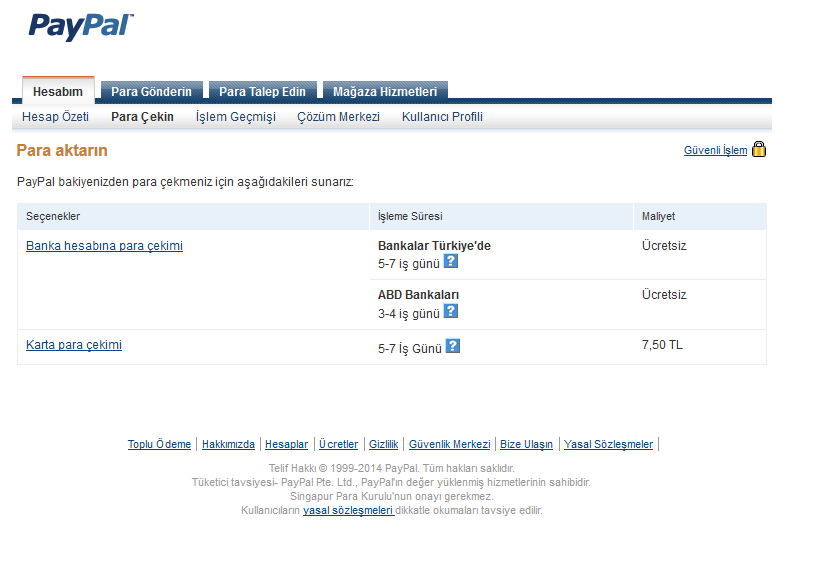Click the Singapur Para Kurulu'nun onayı gerekmez line
The image size is (825, 563).
tap(391, 496)
